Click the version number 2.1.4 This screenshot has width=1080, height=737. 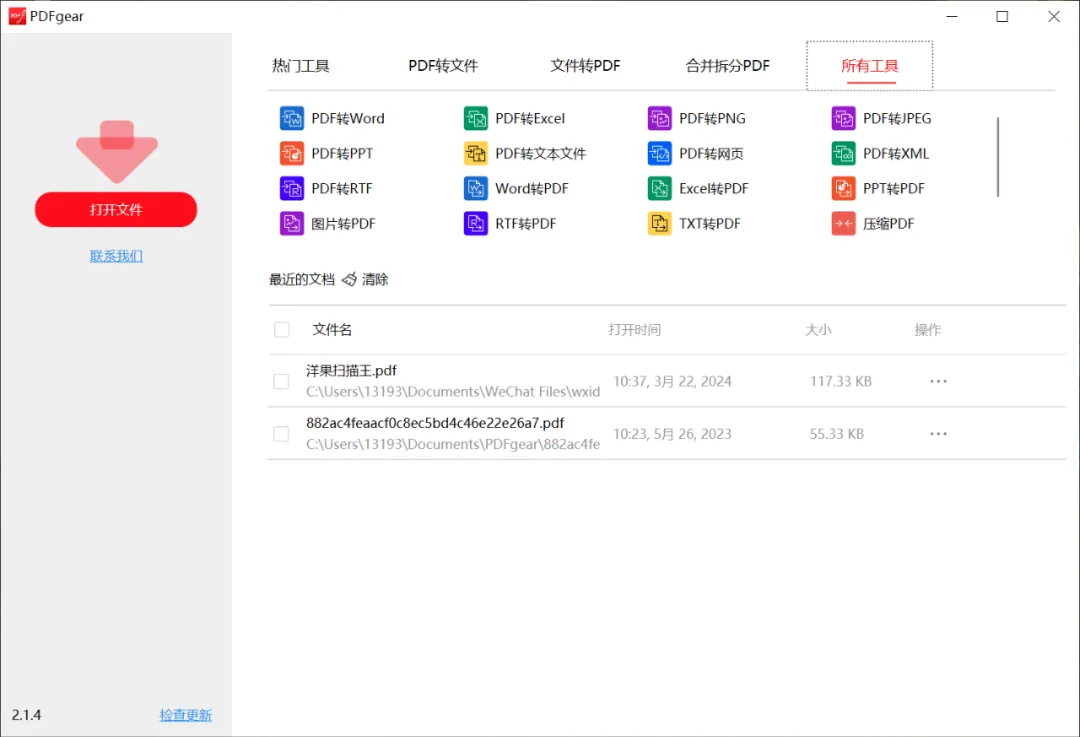tap(26, 715)
